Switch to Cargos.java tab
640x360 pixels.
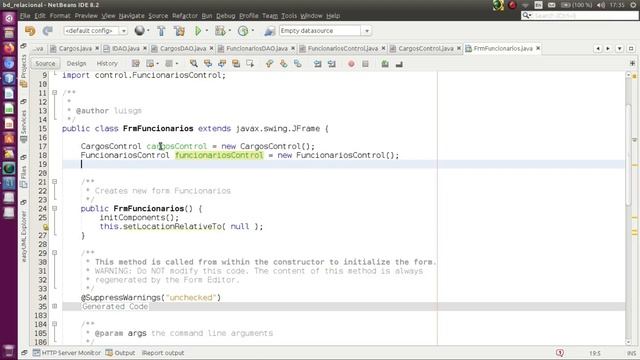(75, 49)
